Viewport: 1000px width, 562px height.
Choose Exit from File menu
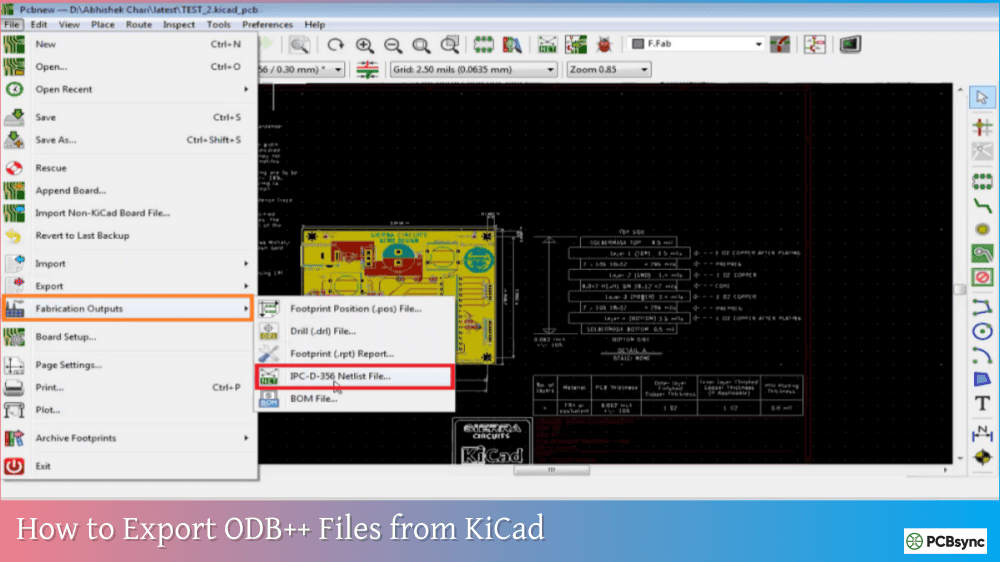point(129,466)
